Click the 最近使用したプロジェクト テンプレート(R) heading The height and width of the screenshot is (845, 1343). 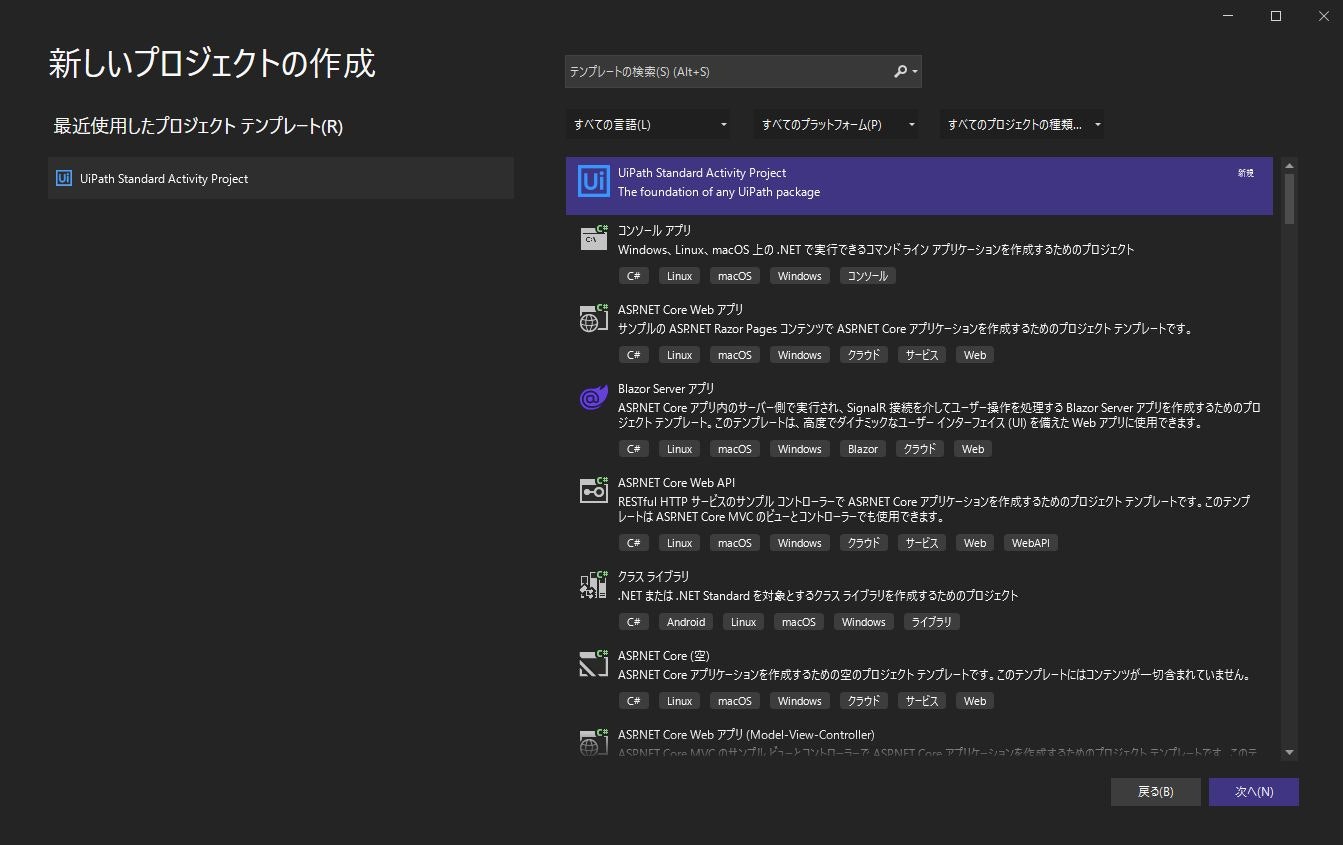(198, 127)
